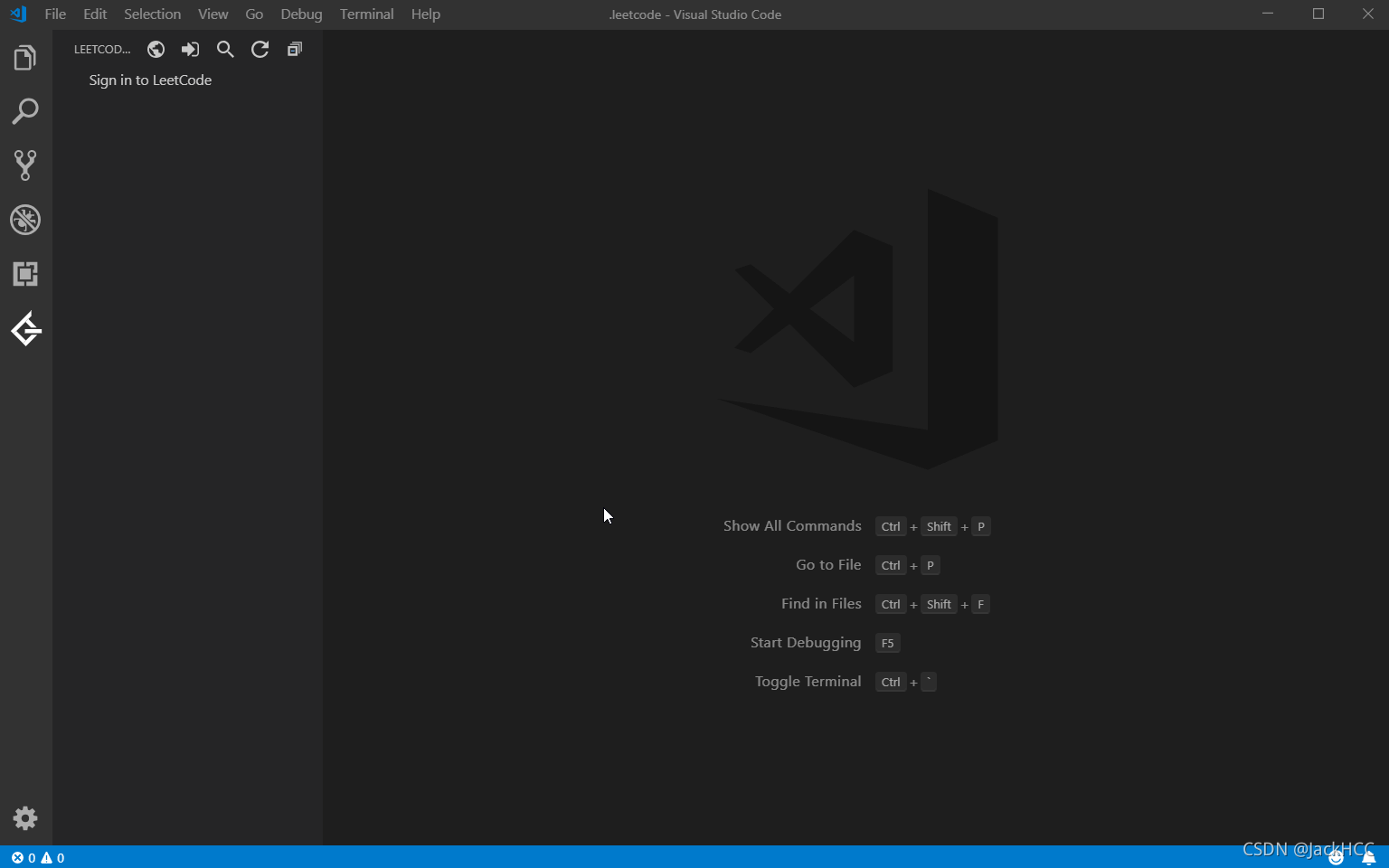The image size is (1389, 868).
Task: Open the Go menu
Action: coord(254,14)
